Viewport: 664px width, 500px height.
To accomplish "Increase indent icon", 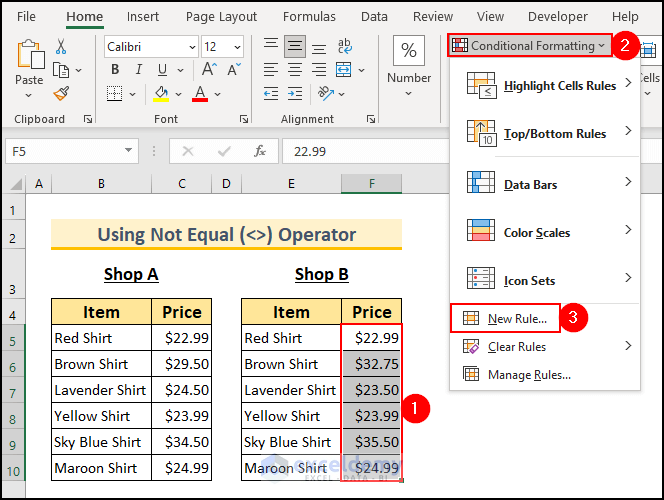I will tap(295, 94).
